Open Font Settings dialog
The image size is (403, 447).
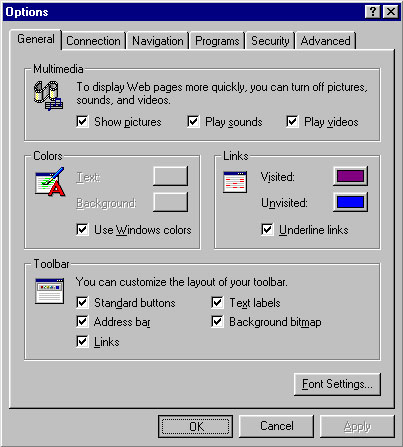[337, 384]
